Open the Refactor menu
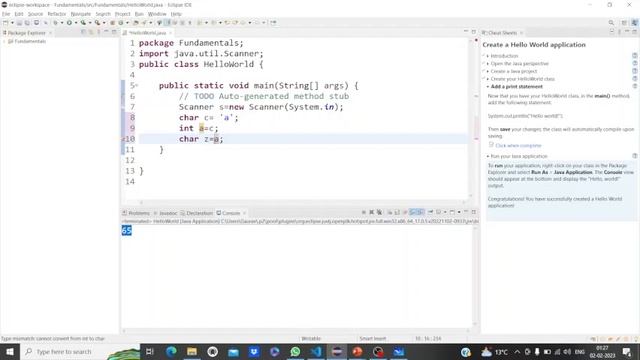The width and height of the screenshot is (640, 360). click(x=56, y=14)
